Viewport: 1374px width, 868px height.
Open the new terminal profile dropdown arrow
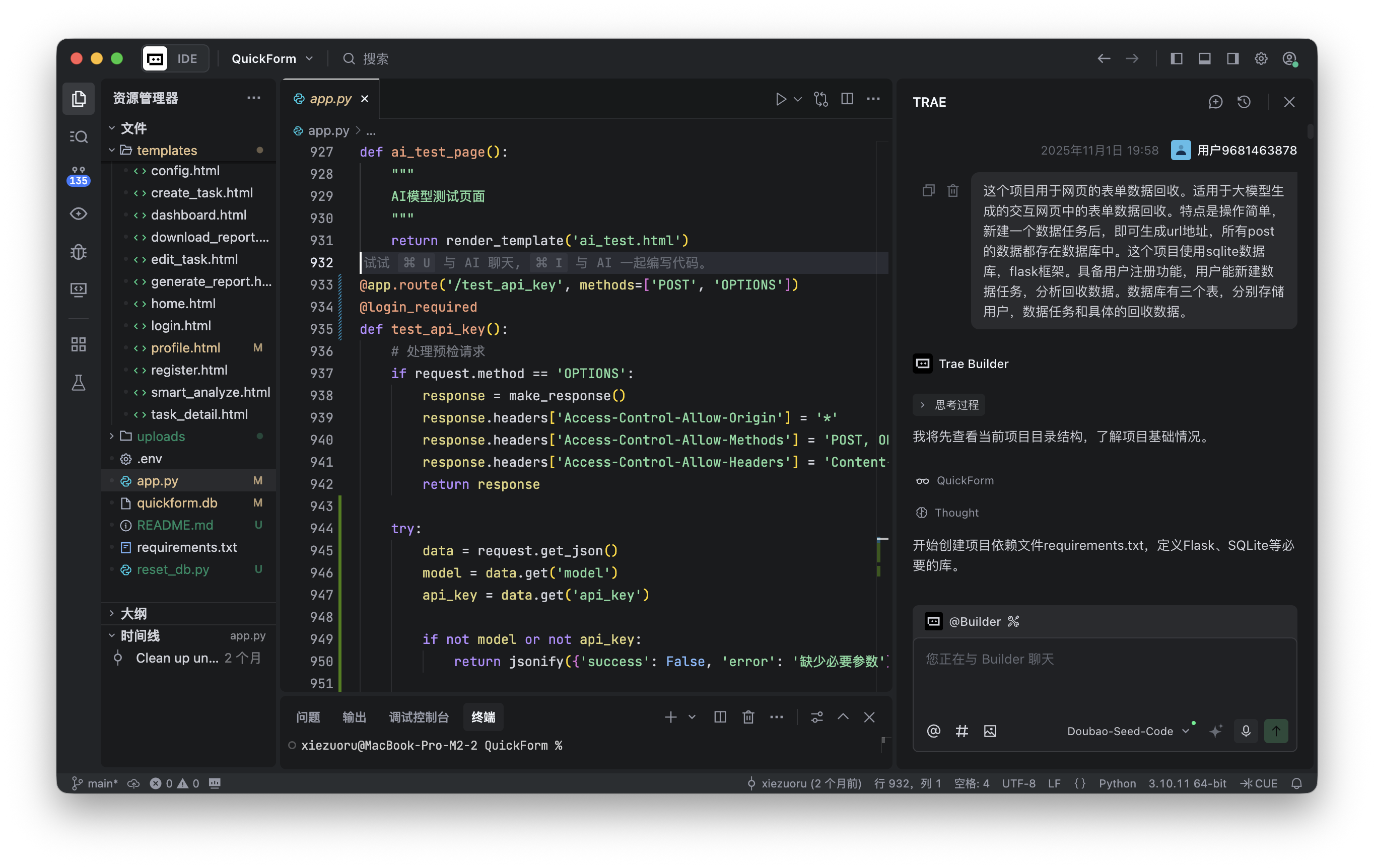point(692,717)
